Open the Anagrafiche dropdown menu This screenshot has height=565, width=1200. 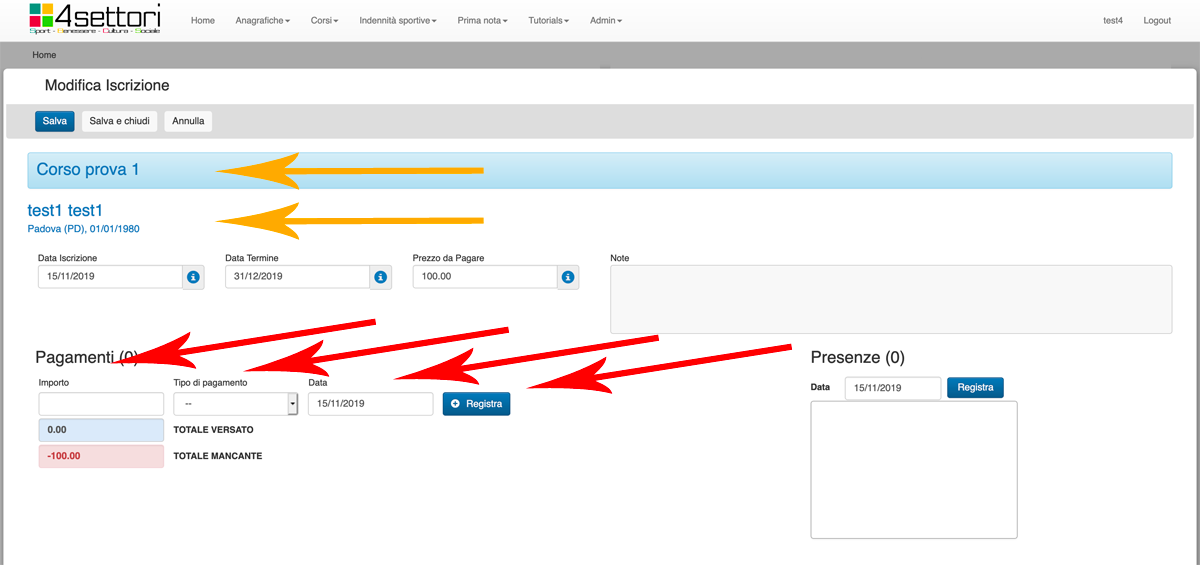pyautogui.click(x=262, y=21)
